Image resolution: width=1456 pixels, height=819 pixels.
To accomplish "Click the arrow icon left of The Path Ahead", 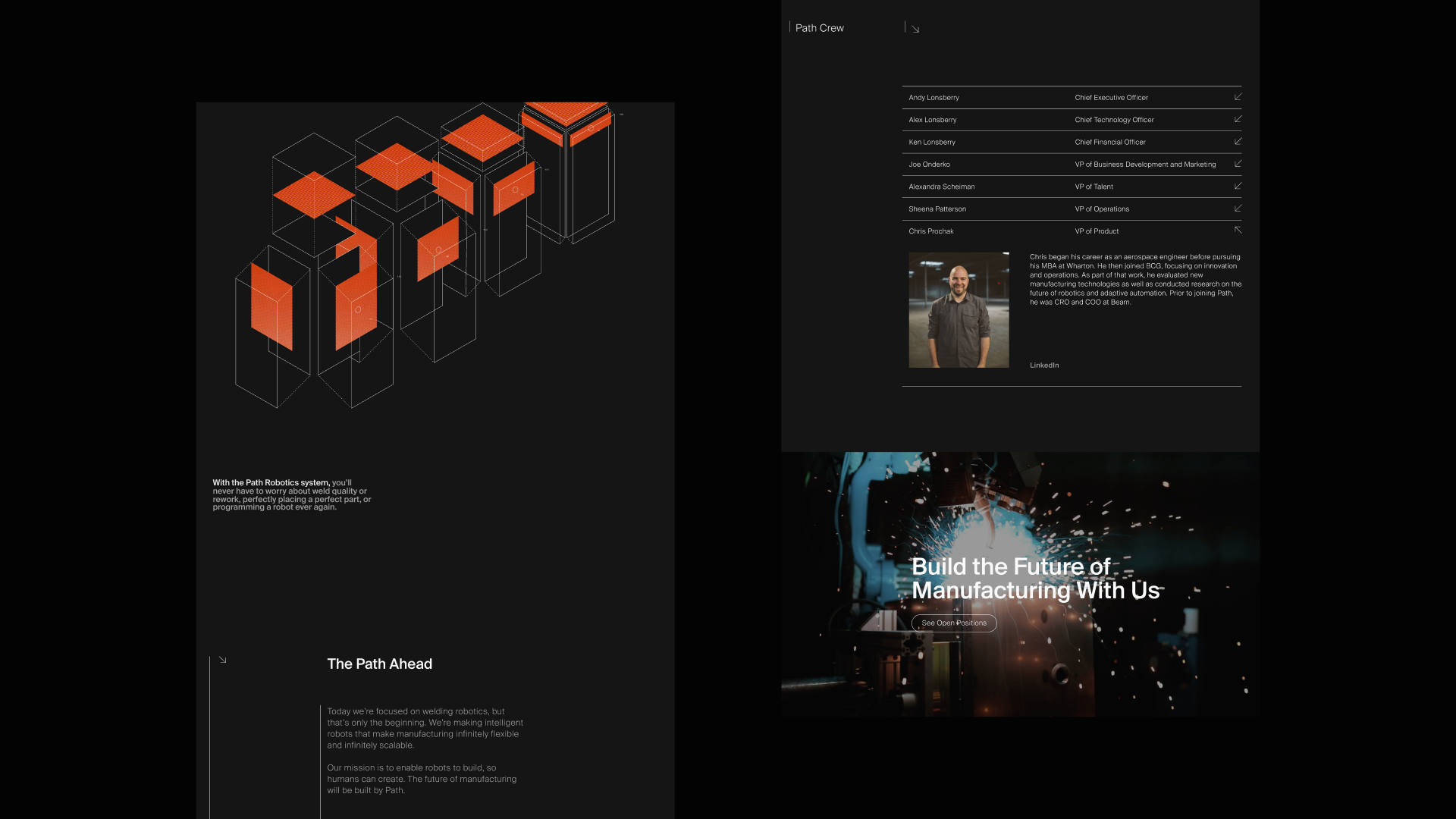I will [x=222, y=660].
